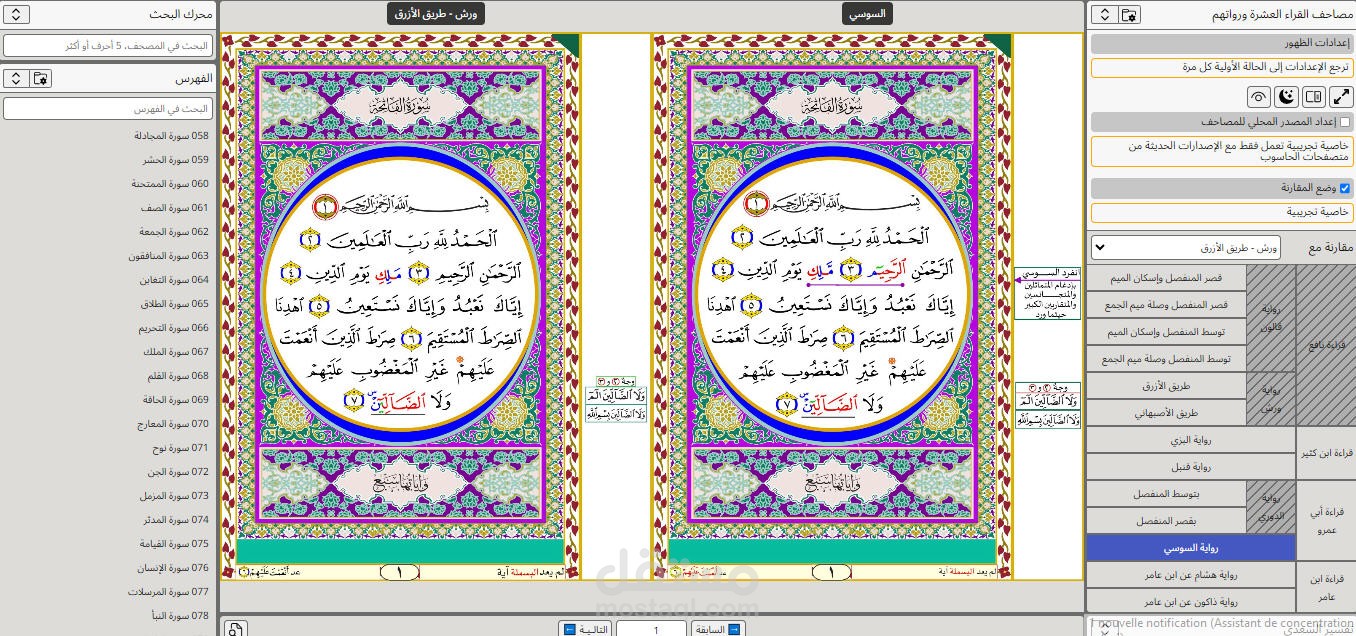The width and height of the screenshot is (1356, 636).
Task: Open 075 سورة القيامة in the index
Action: click(175, 544)
